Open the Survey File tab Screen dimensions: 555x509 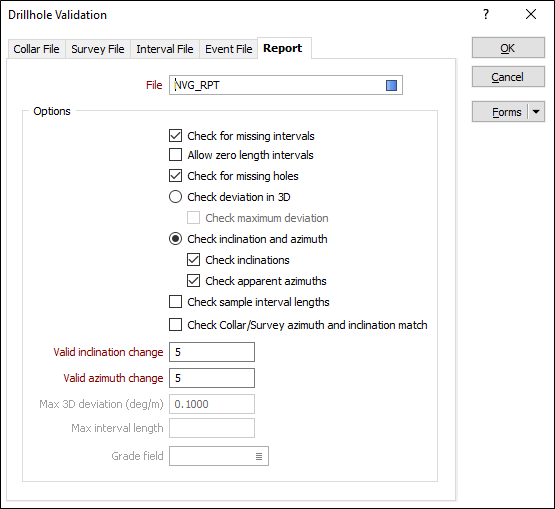tap(98, 49)
